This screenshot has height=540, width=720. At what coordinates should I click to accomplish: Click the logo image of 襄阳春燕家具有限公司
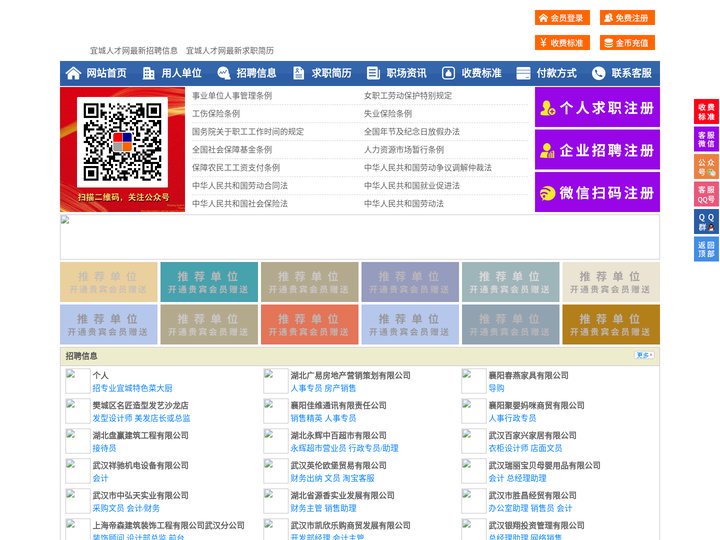tap(473, 381)
